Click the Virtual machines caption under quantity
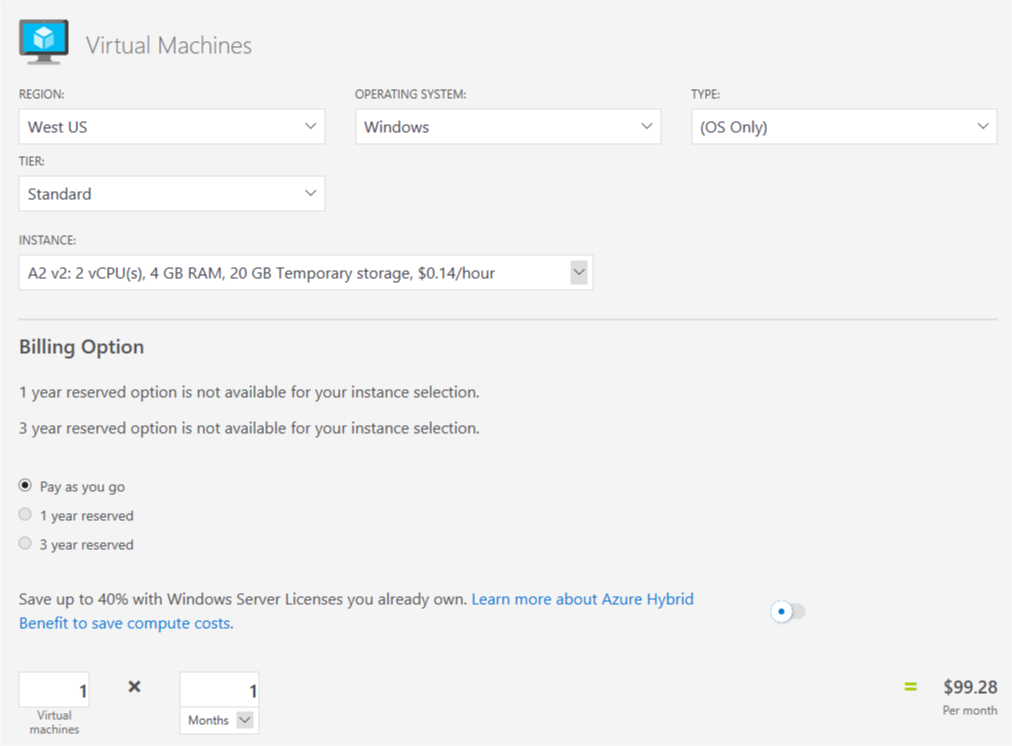The height and width of the screenshot is (746, 1012). 54,722
